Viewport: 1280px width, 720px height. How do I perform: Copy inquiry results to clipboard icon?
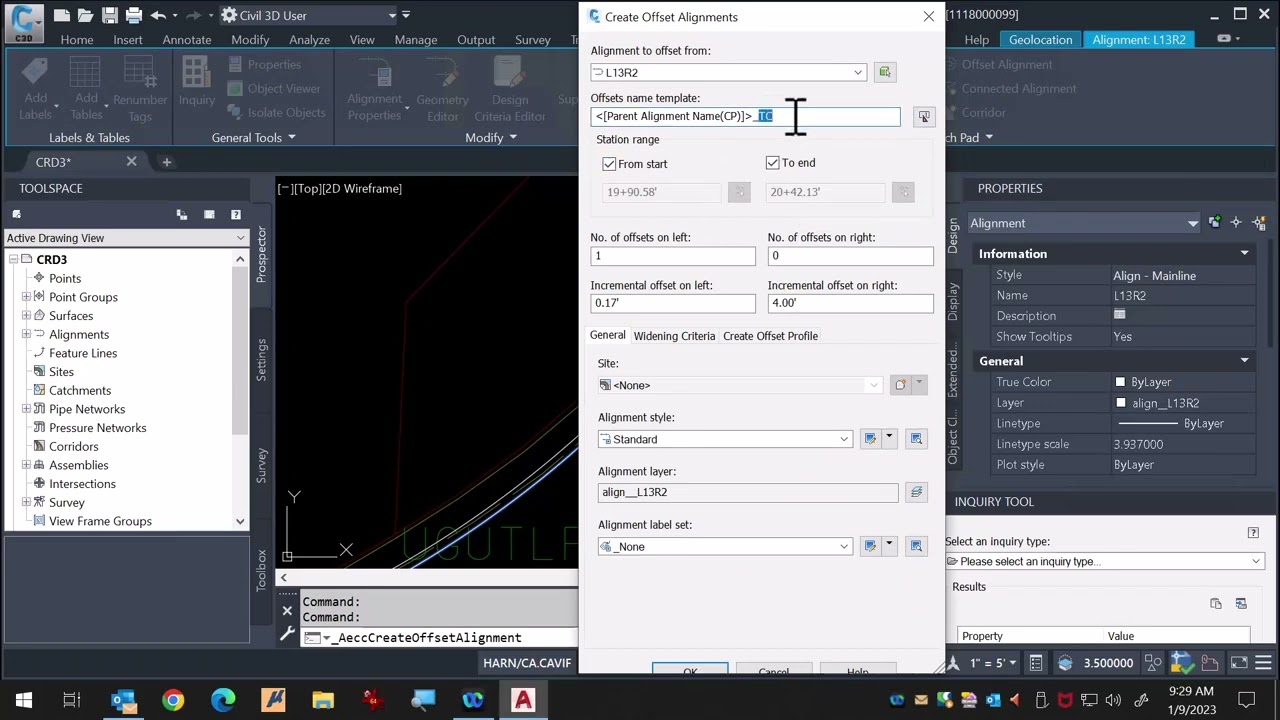point(1216,604)
